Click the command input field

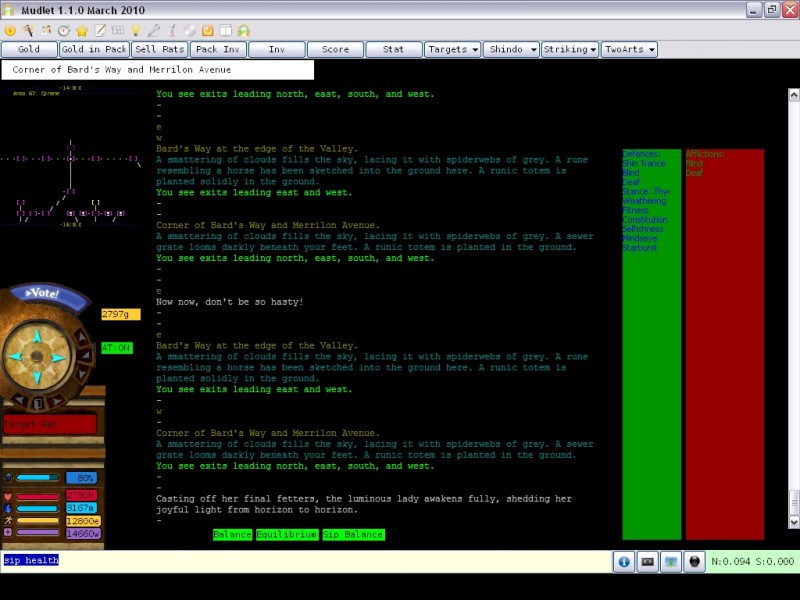point(306,561)
